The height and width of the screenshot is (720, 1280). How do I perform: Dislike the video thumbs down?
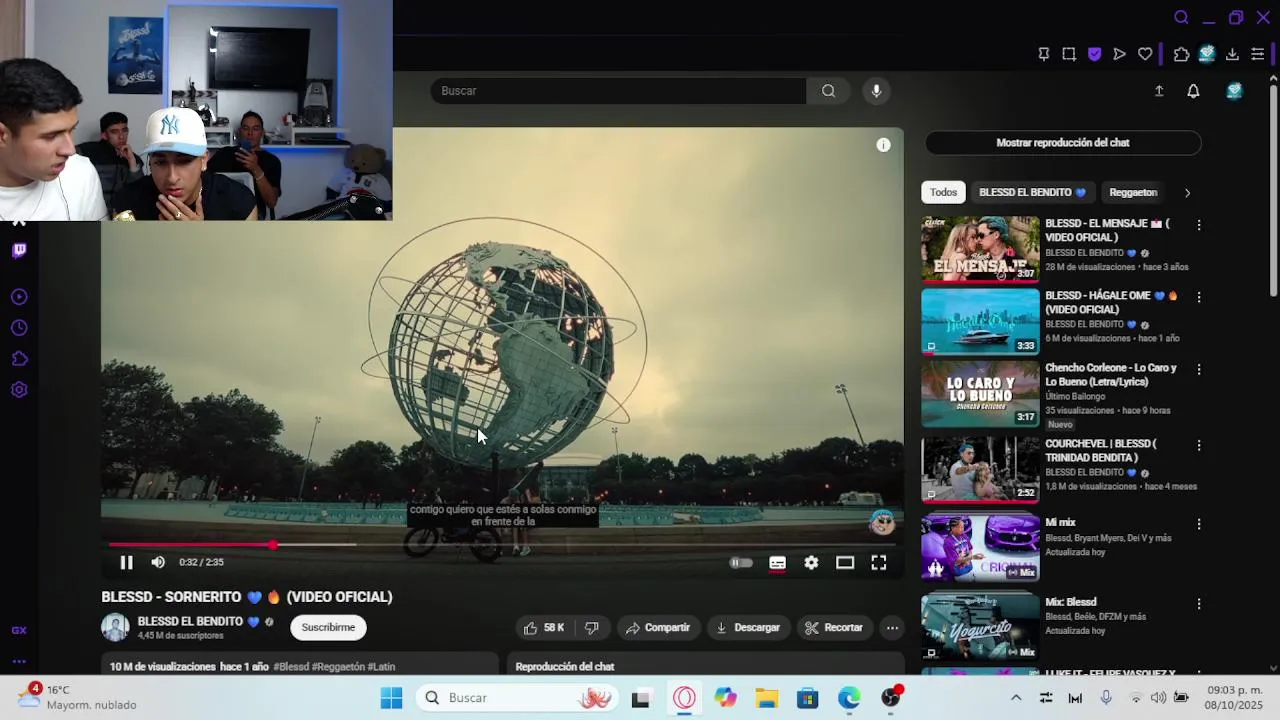(x=592, y=628)
